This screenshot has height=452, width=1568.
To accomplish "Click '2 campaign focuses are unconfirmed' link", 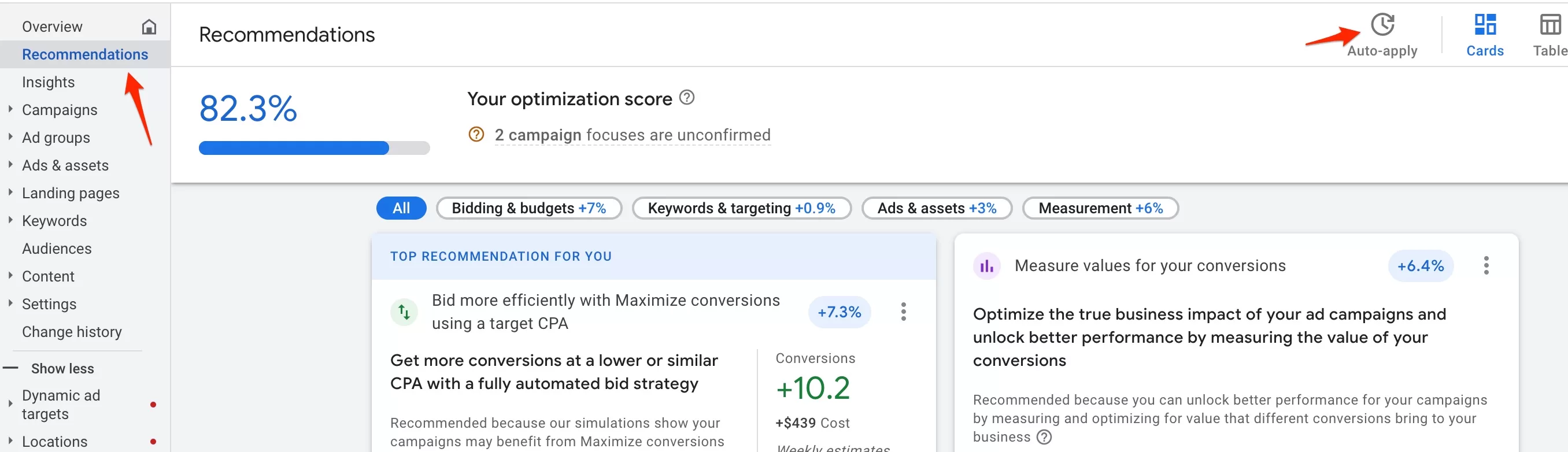I will click(x=633, y=135).
